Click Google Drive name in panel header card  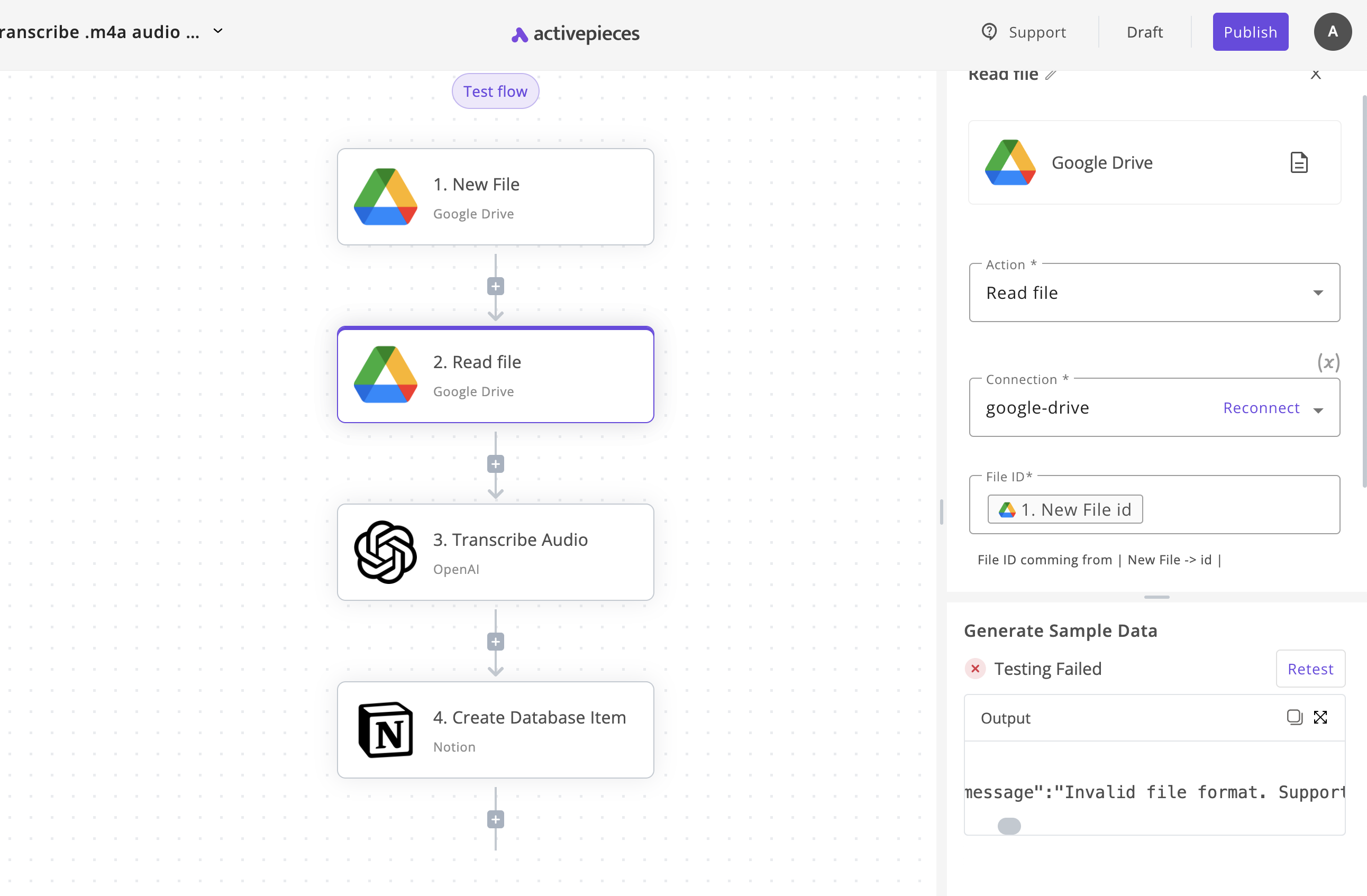click(1101, 162)
